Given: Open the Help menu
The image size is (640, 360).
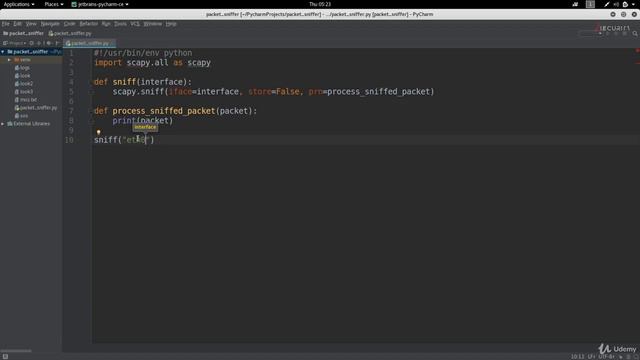Looking at the screenshot, I should tap(171, 24).
